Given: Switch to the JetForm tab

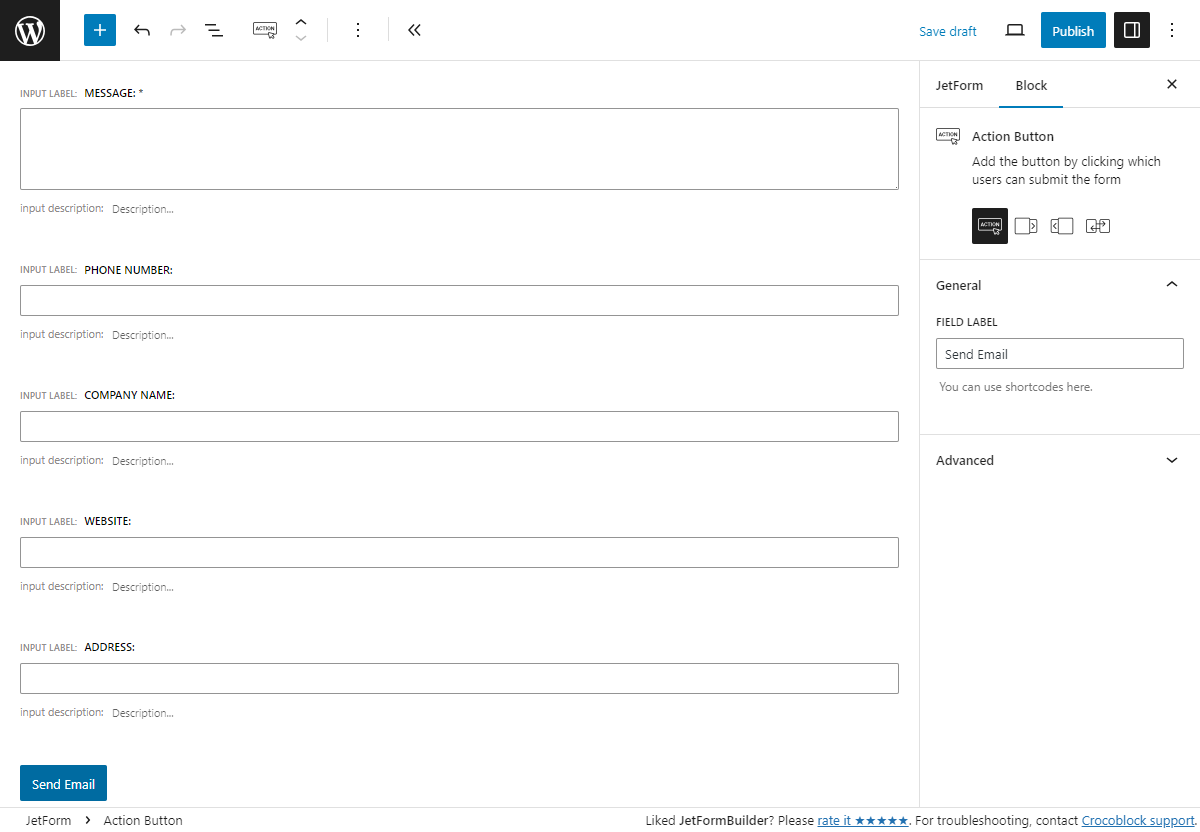Looking at the screenshot, I should [959, 85].
